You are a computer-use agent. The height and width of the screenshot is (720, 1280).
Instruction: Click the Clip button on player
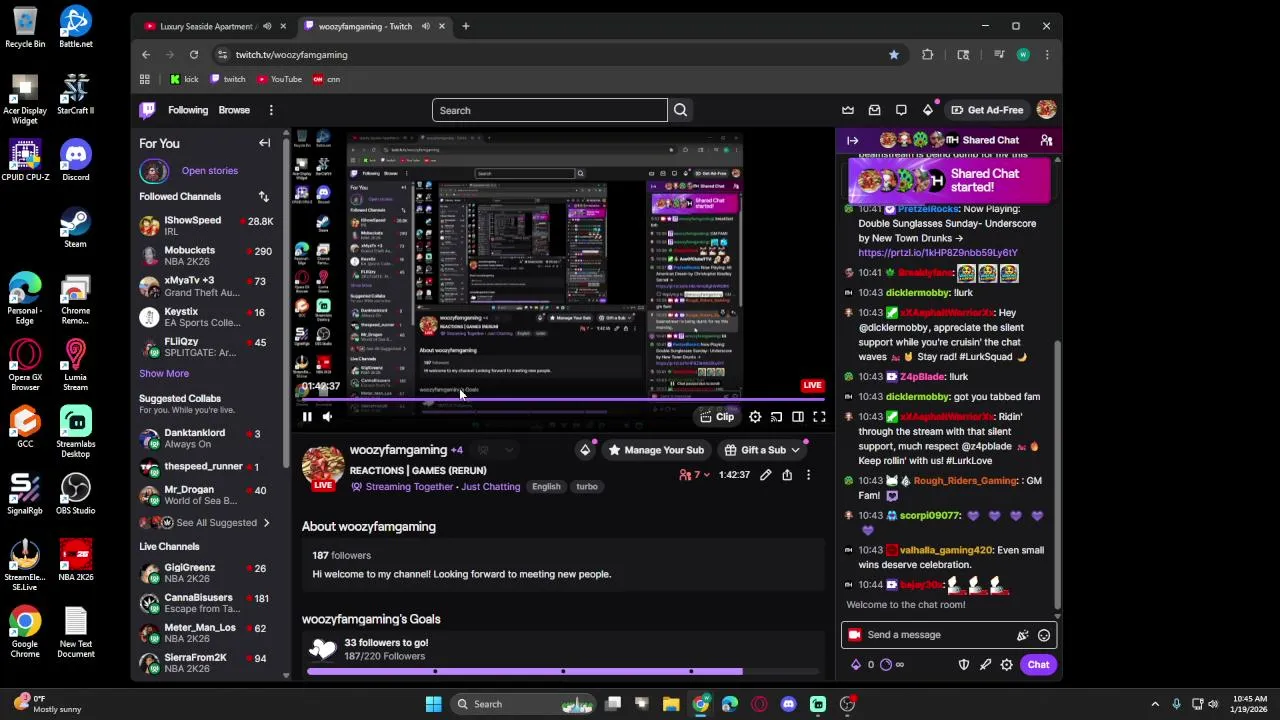pyautogui.click(x=717, y=417)
